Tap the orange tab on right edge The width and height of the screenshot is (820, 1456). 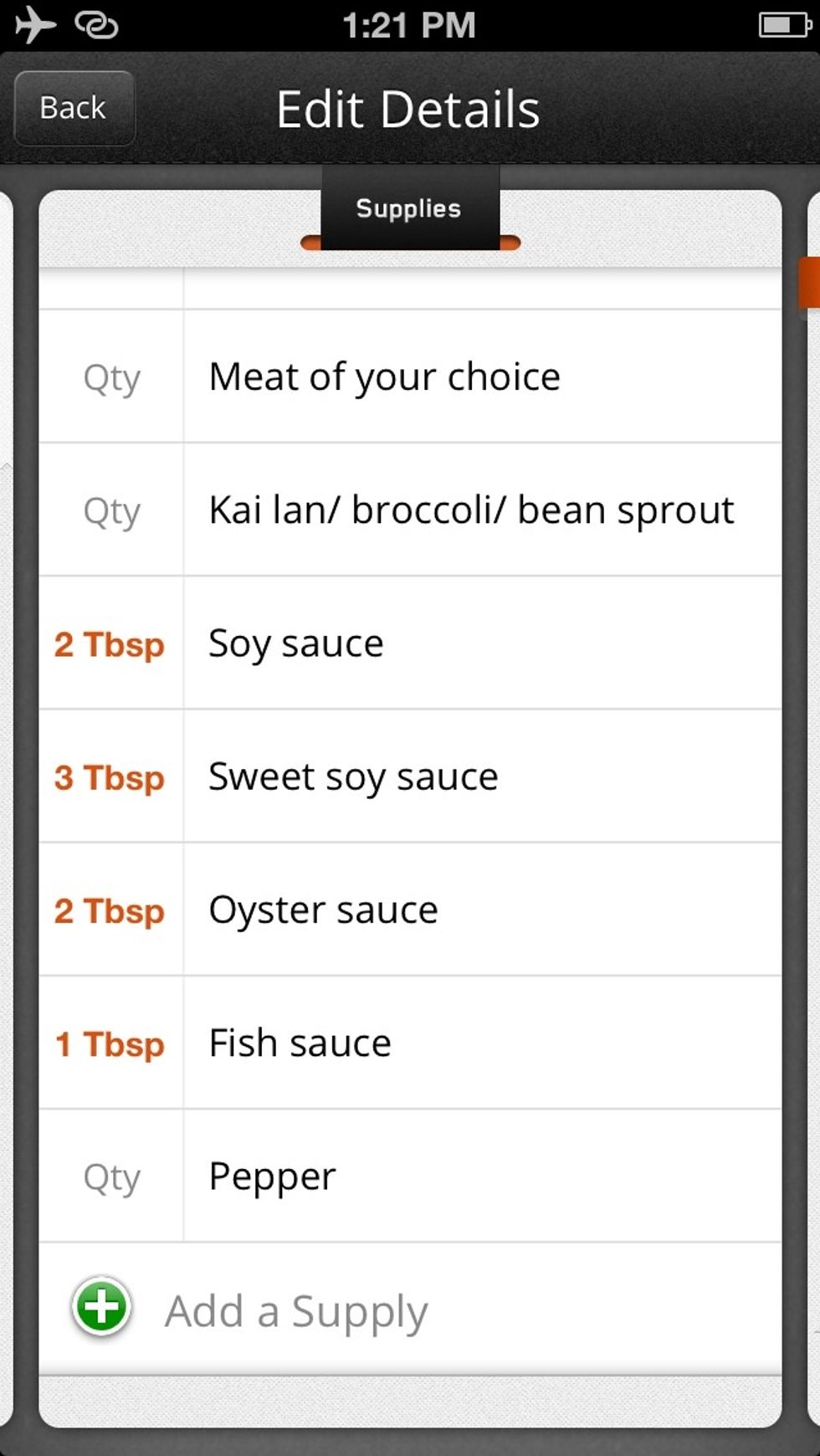[x=809, y=283]
